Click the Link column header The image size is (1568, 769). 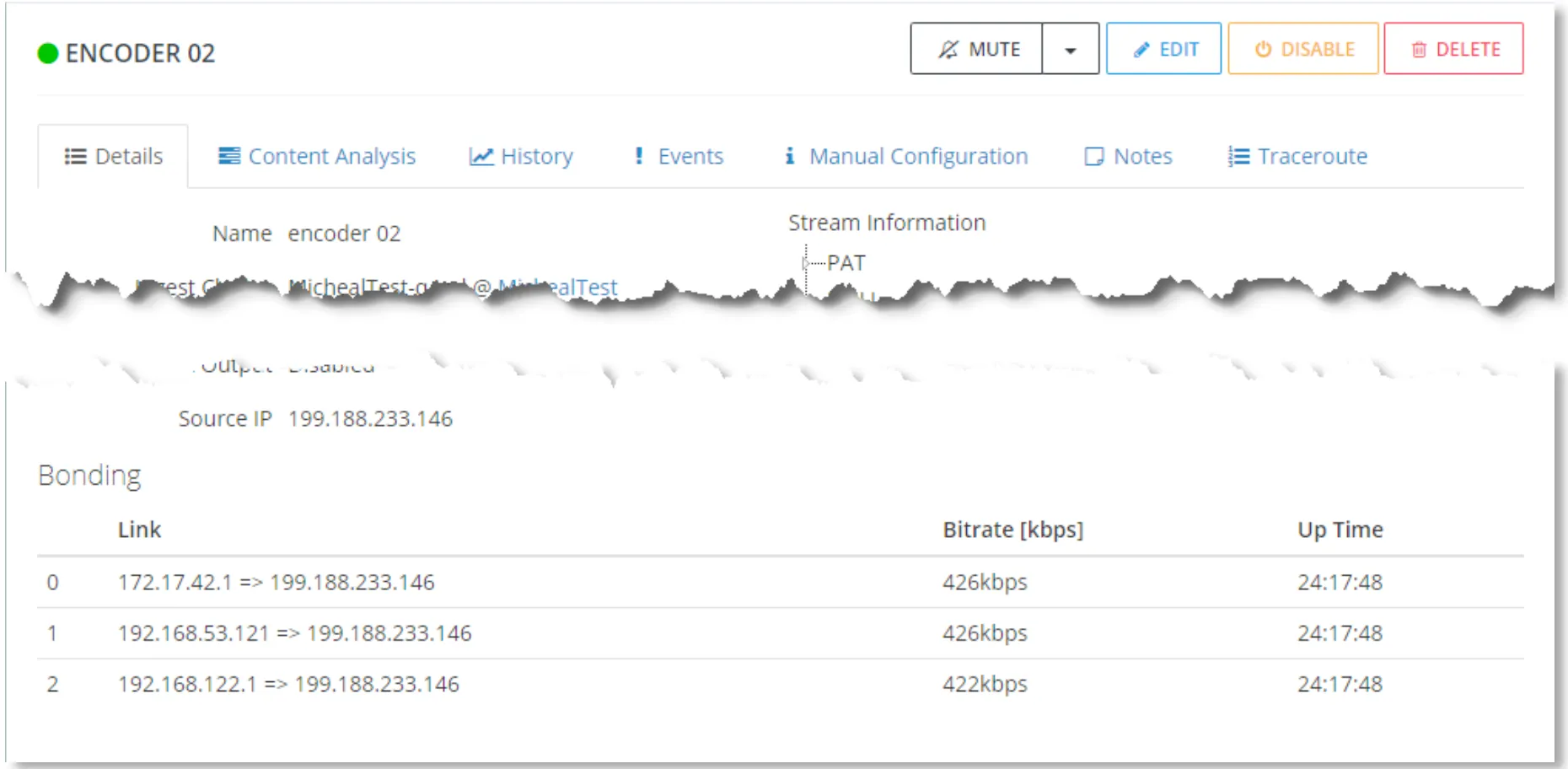coord(139,530)
